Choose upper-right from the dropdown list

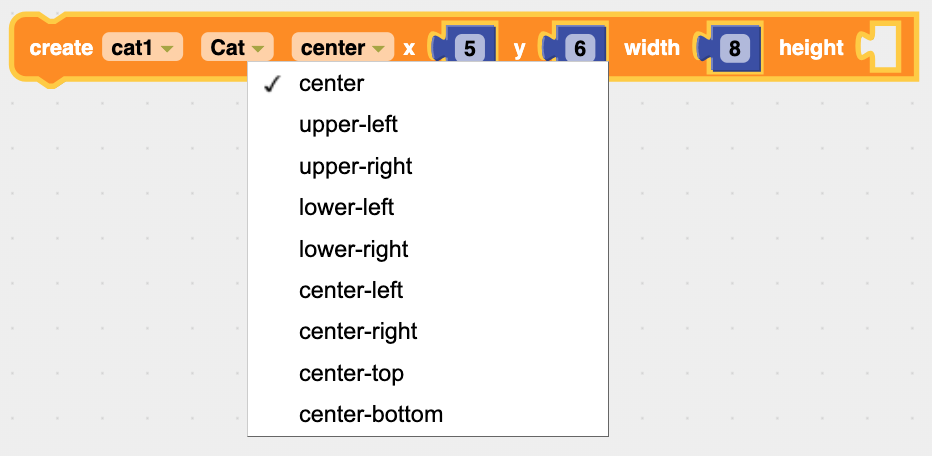[x=427, y=166]
